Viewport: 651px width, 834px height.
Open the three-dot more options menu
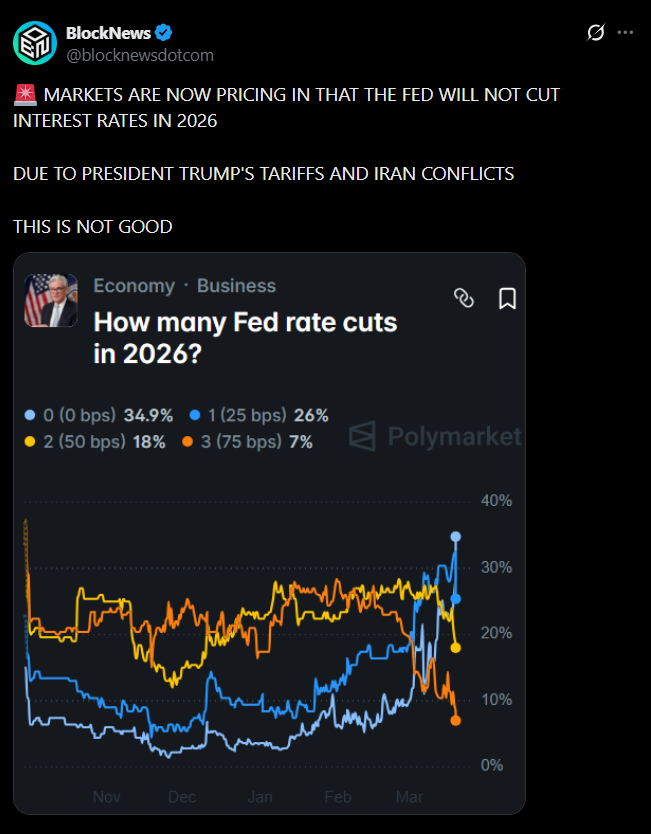(626, 33)
